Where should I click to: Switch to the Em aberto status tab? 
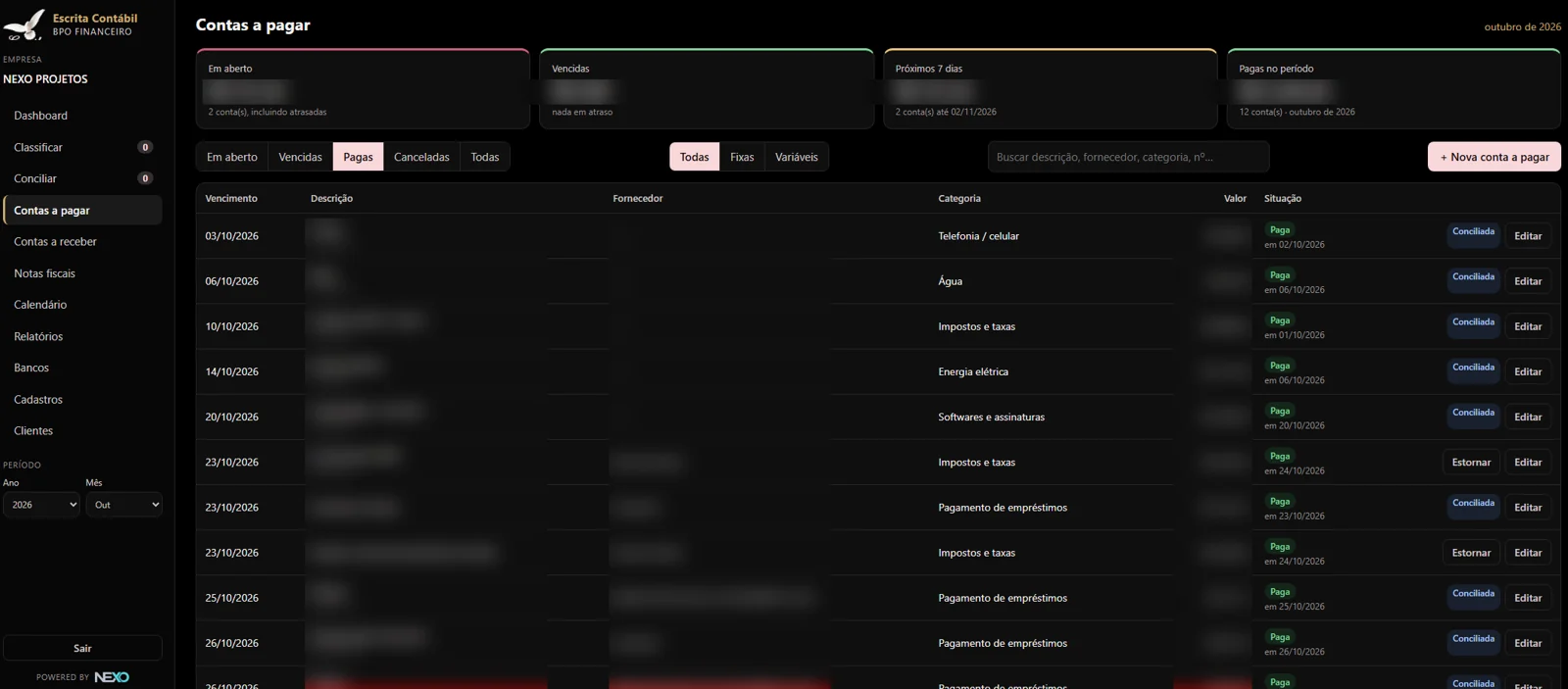point(232,157)
